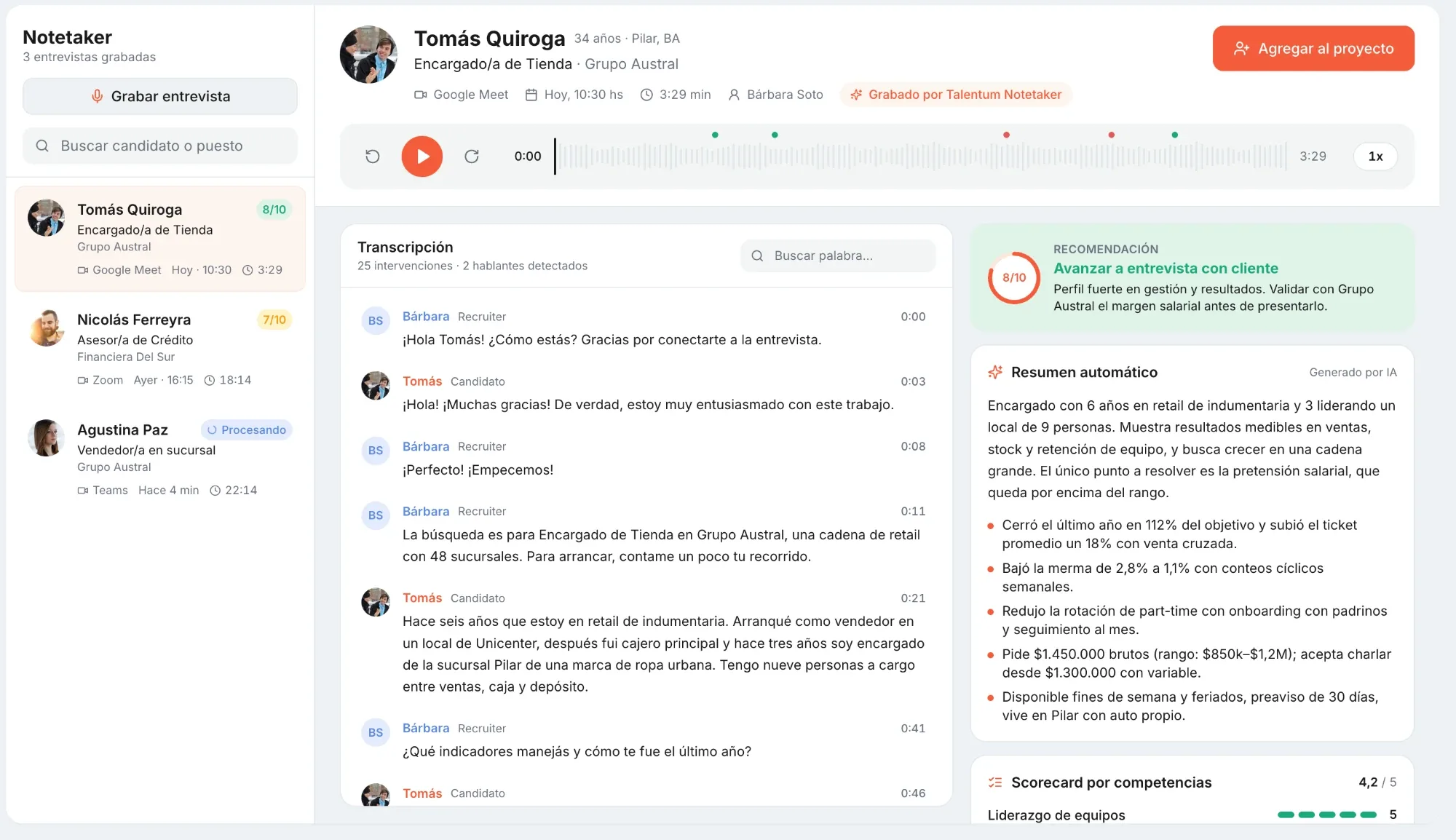Change playback speed from 1x
The image size is (1456, 840).
1375,156
